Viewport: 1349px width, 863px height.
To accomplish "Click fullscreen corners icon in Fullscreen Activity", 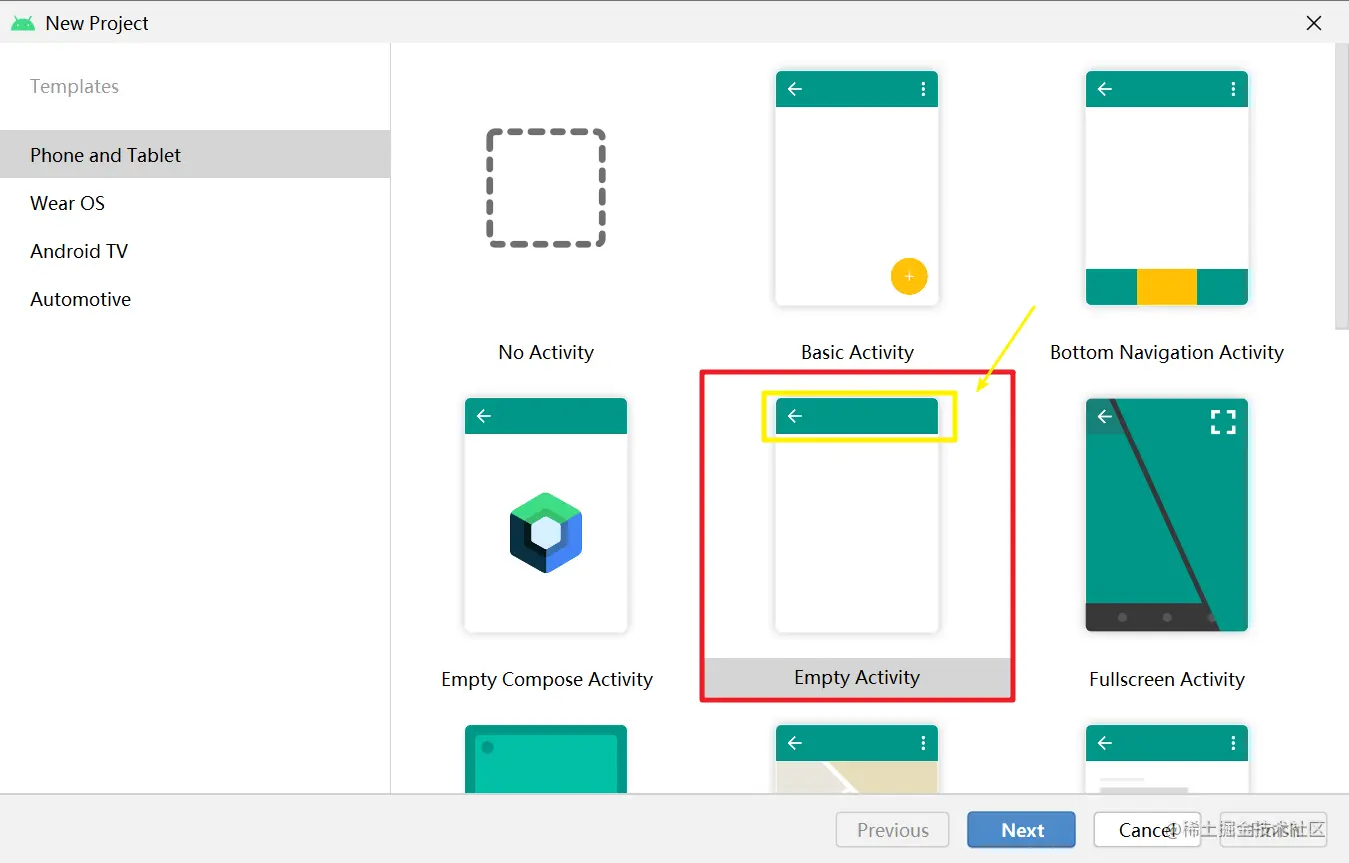I will (1223, 422).
